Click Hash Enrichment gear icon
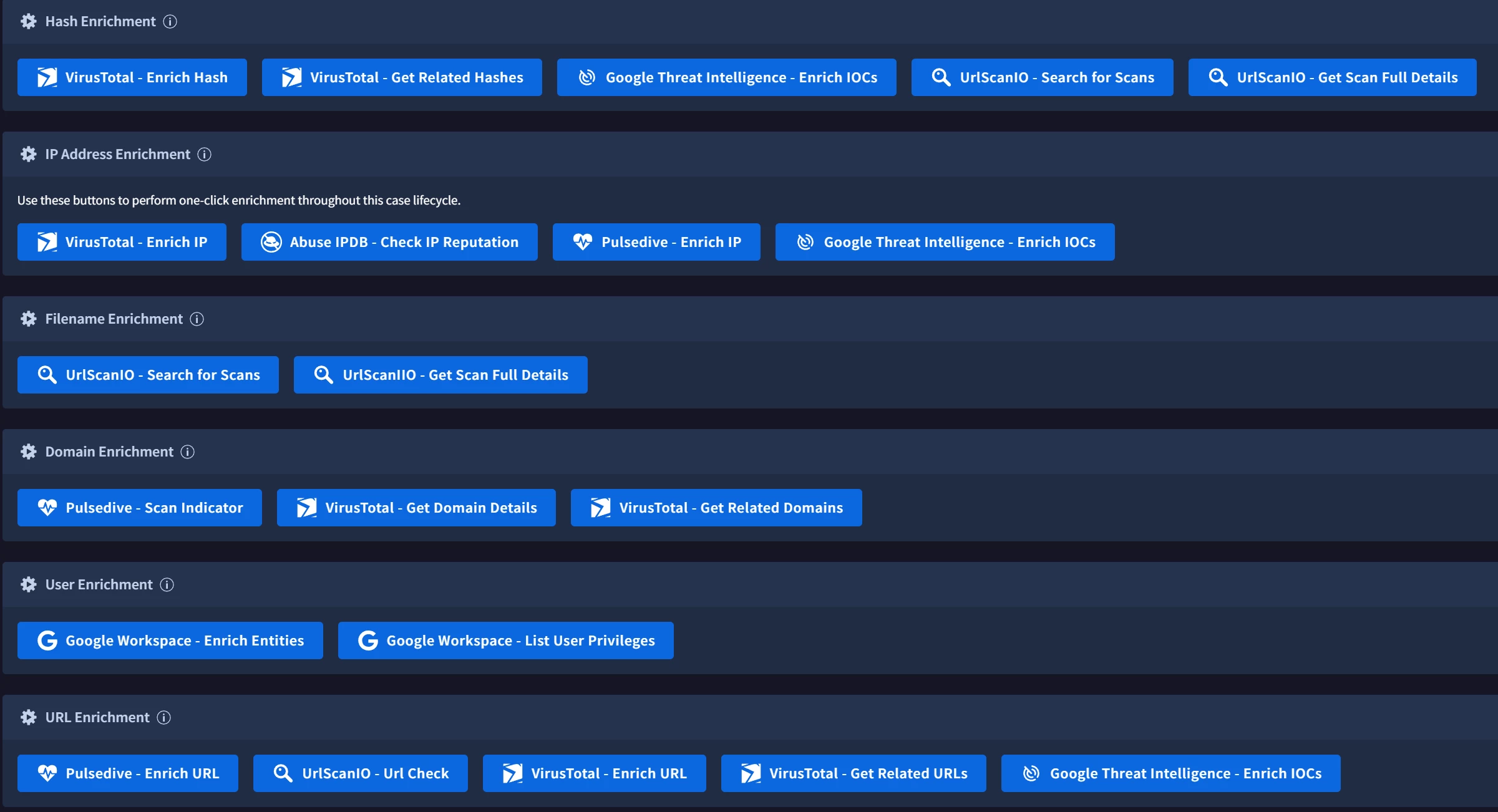Viewport: 1498px width, 812px height. click(29, 21)
